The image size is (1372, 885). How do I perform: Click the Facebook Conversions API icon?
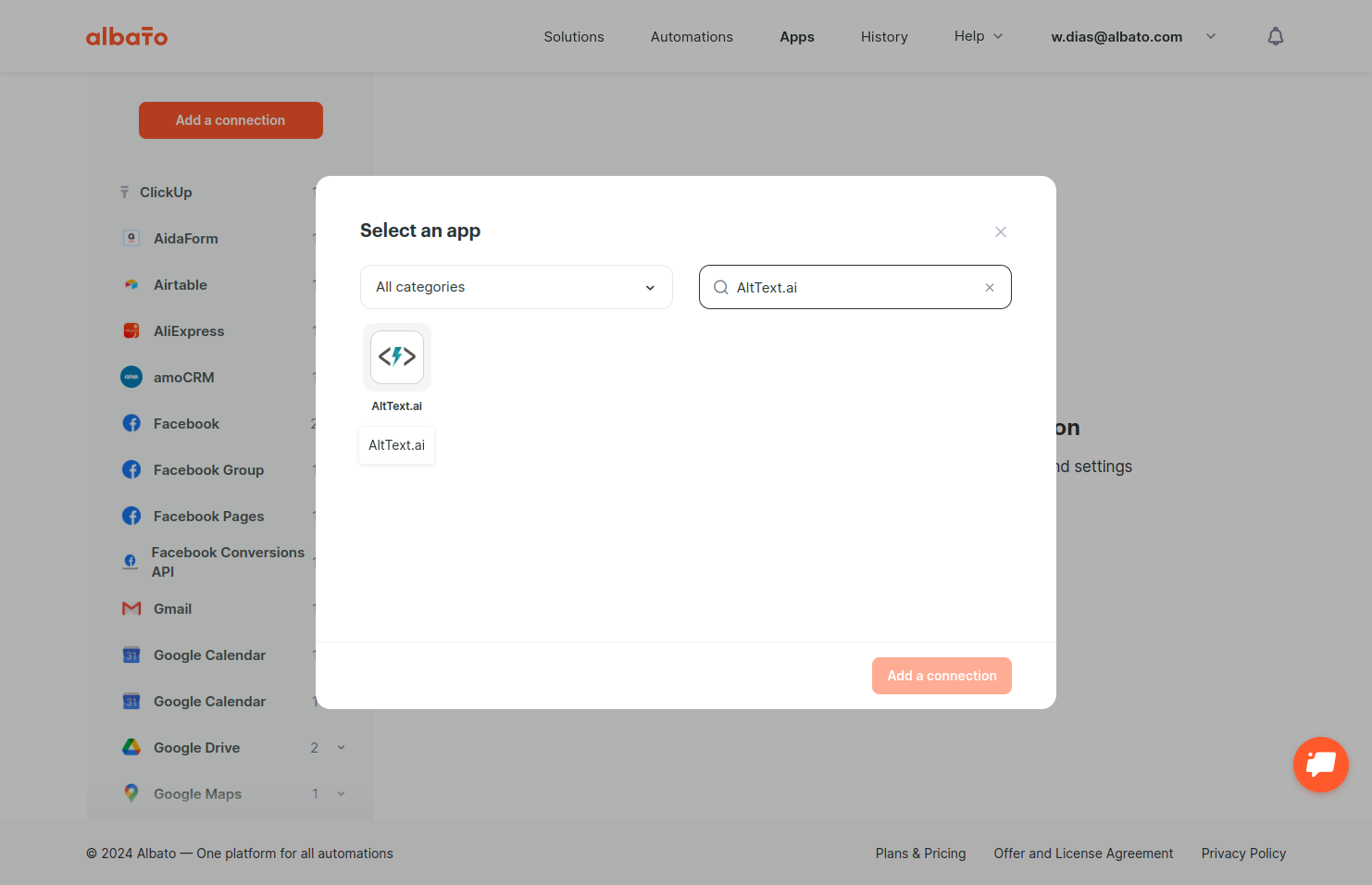click(131, 562)
